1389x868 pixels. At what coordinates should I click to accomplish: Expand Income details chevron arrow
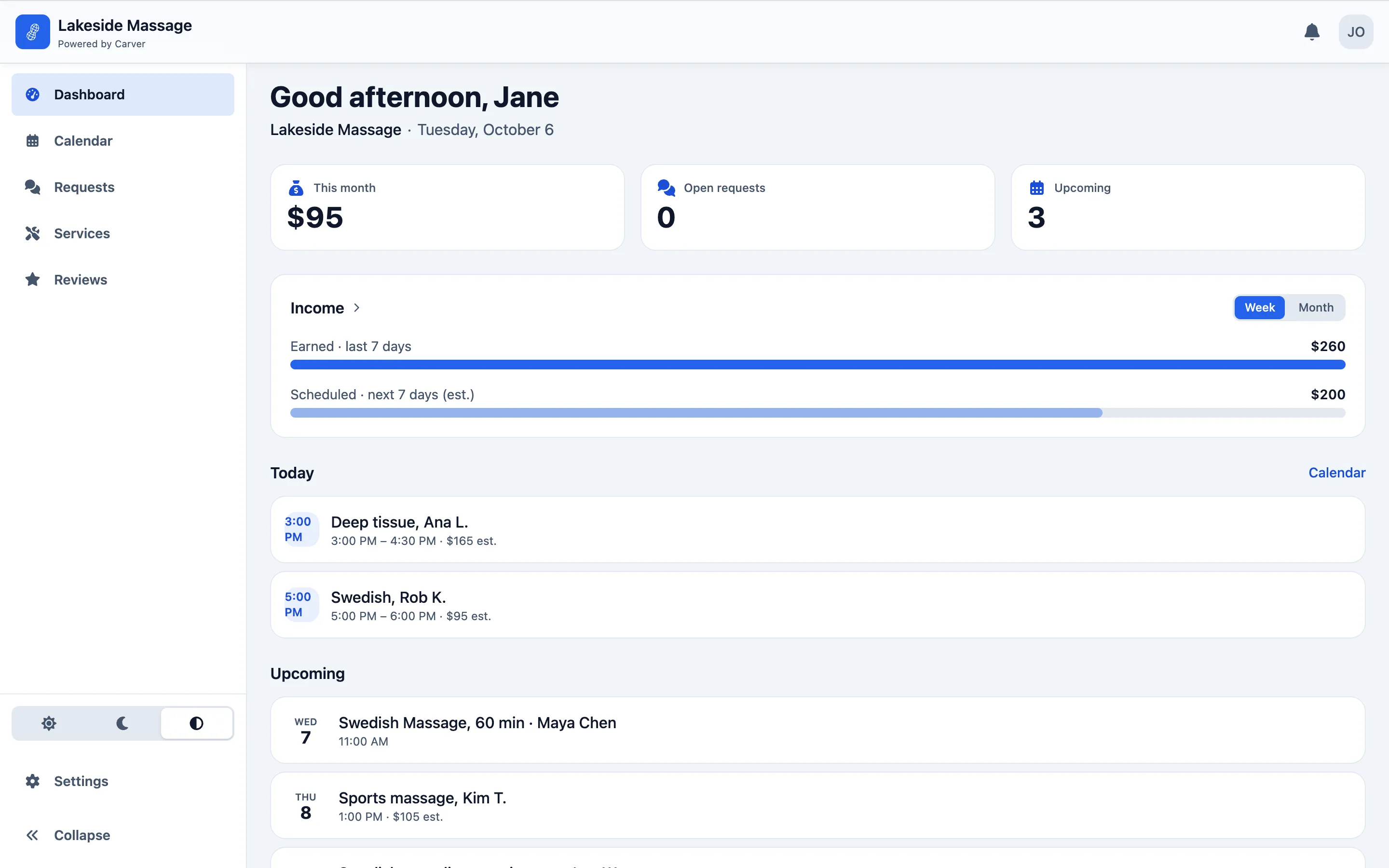click(x=356, y=308)
